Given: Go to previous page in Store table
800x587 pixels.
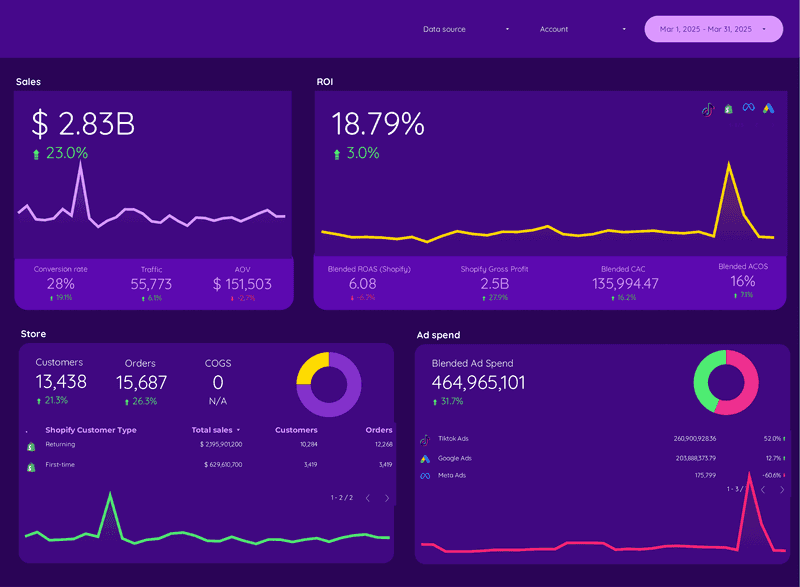Looking at the screenshot, I should [x=367, y=498].
